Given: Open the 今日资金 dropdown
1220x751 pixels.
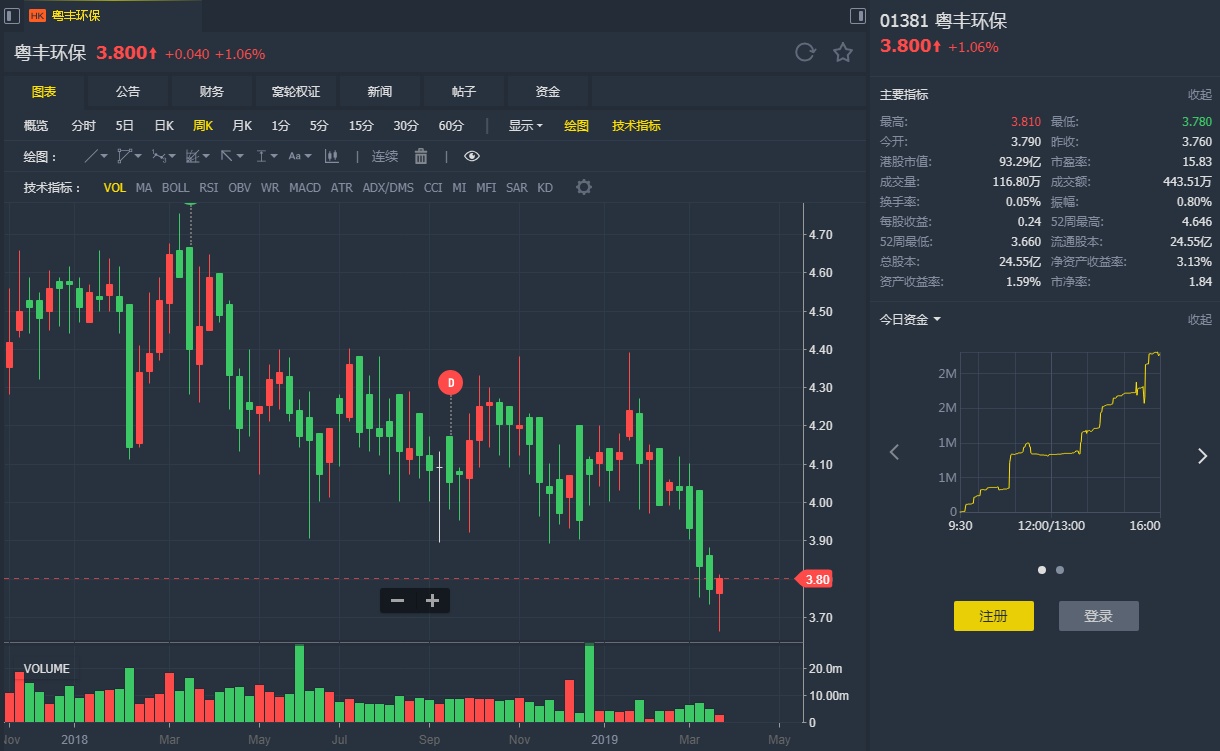Looking at the screenshot, I should 910,319.
